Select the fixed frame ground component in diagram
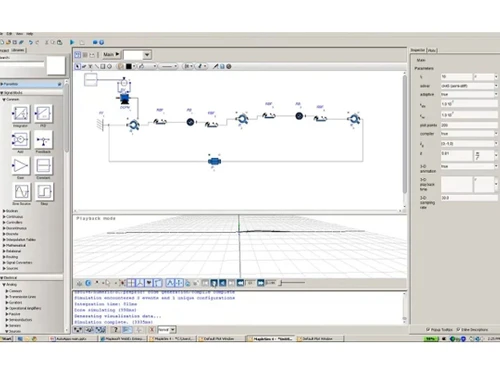The width and height of the screenshot is (500, 375). pyautogui.click(x=101, y=125)
